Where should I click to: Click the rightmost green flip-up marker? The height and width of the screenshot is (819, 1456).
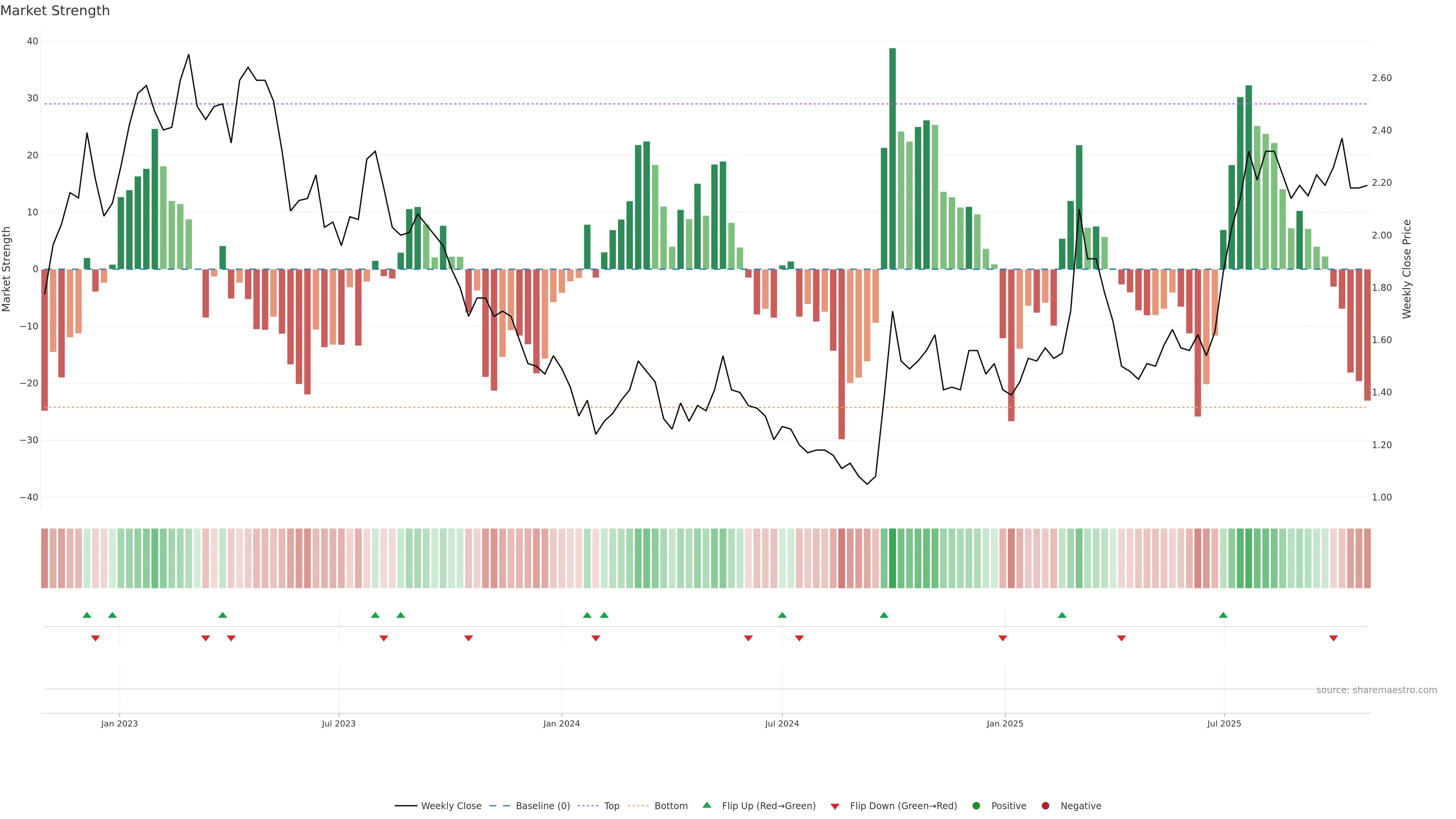[1223, 615]
